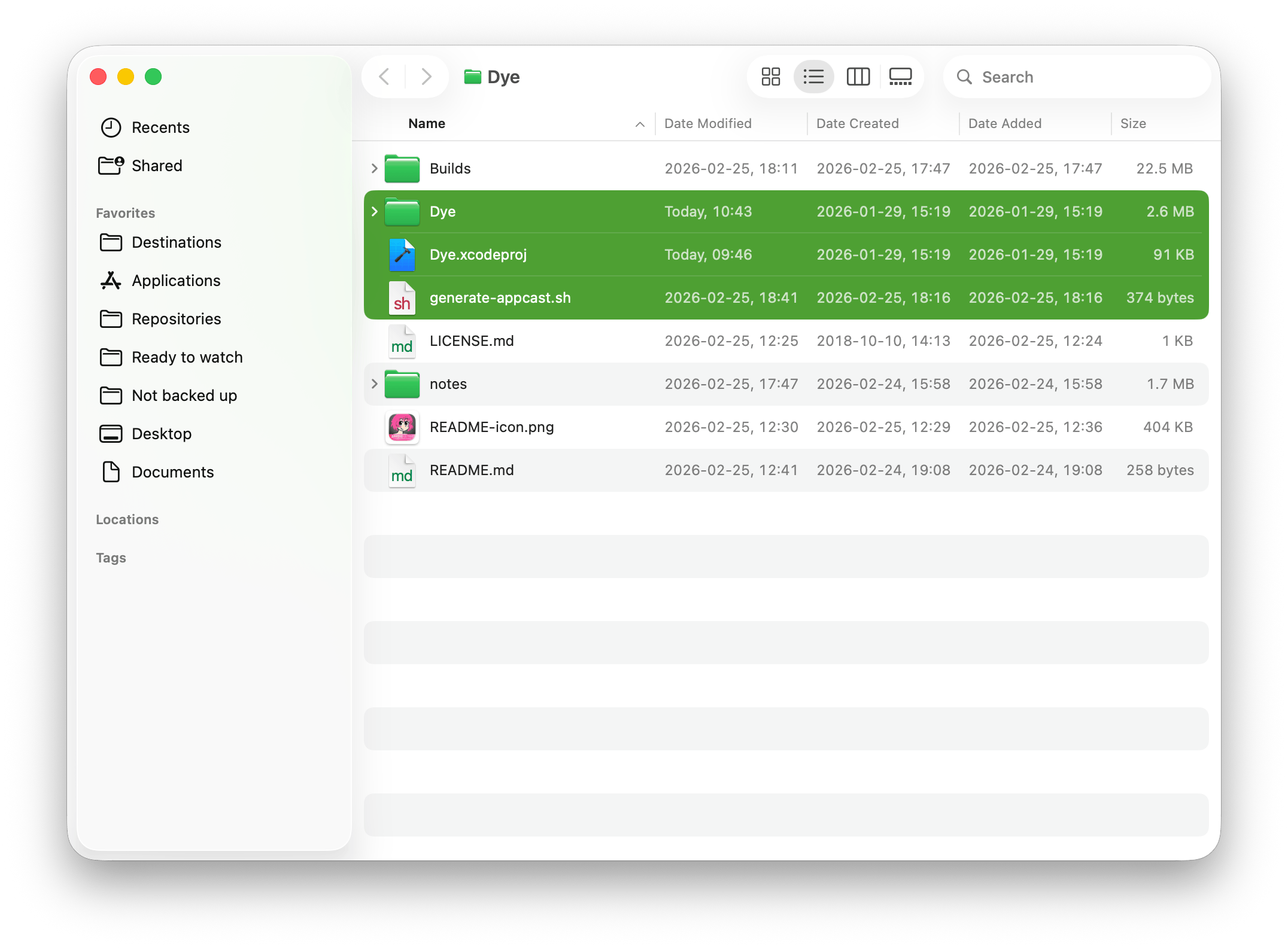Select list view mode
1288x949 pixels.
click(x=813, y=77)
